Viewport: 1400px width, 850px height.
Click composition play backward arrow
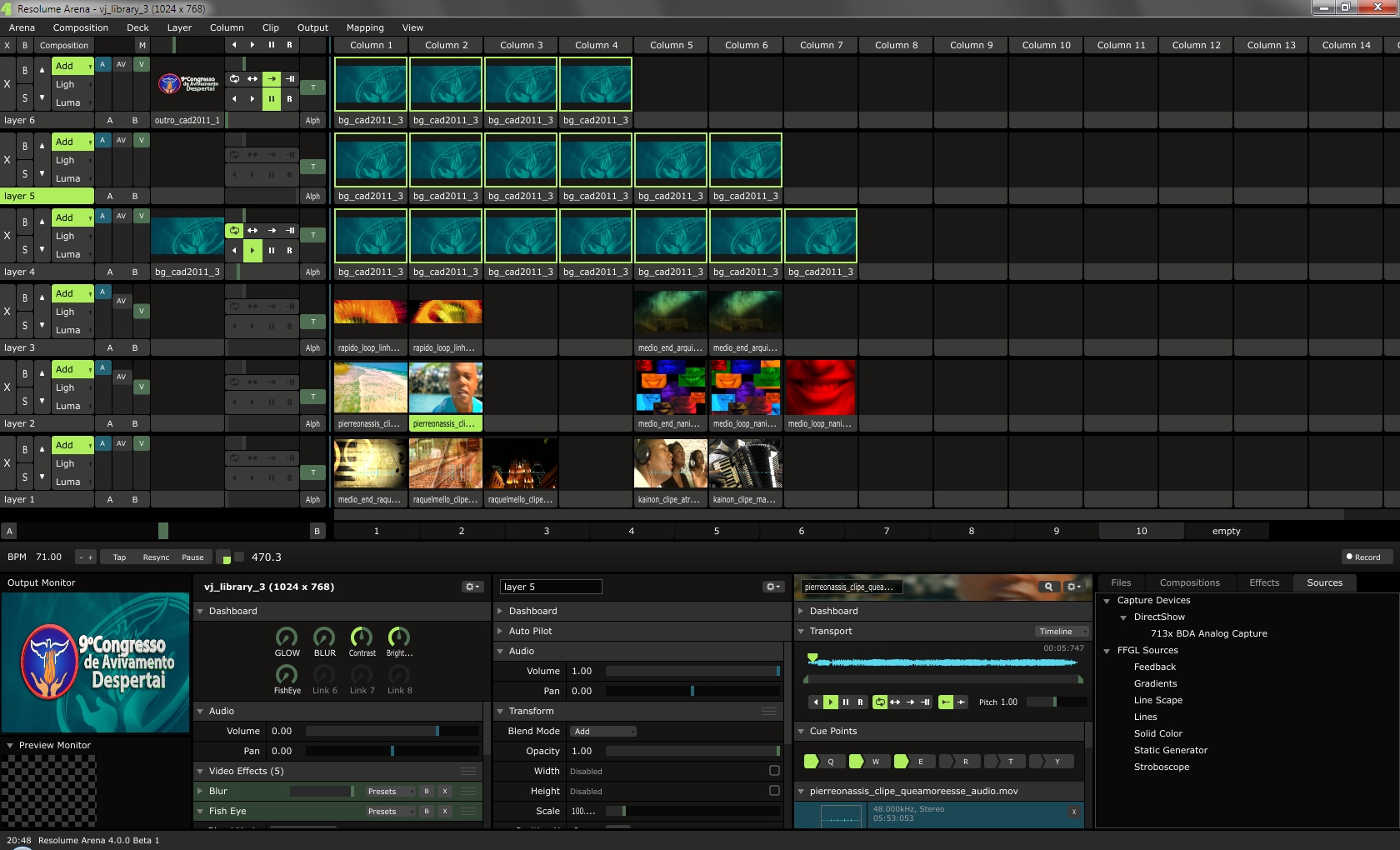(234, 45)
